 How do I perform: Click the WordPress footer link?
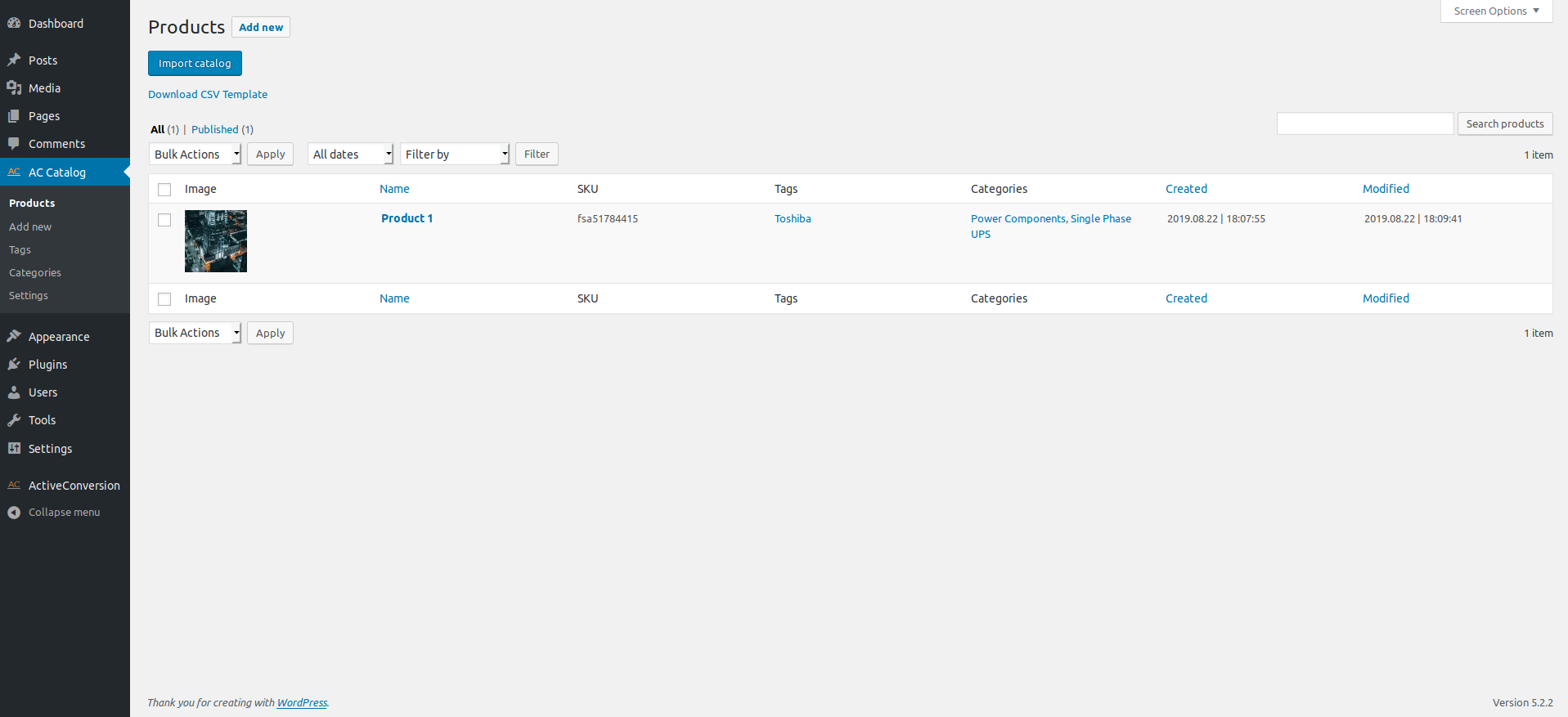pos(302,702)
